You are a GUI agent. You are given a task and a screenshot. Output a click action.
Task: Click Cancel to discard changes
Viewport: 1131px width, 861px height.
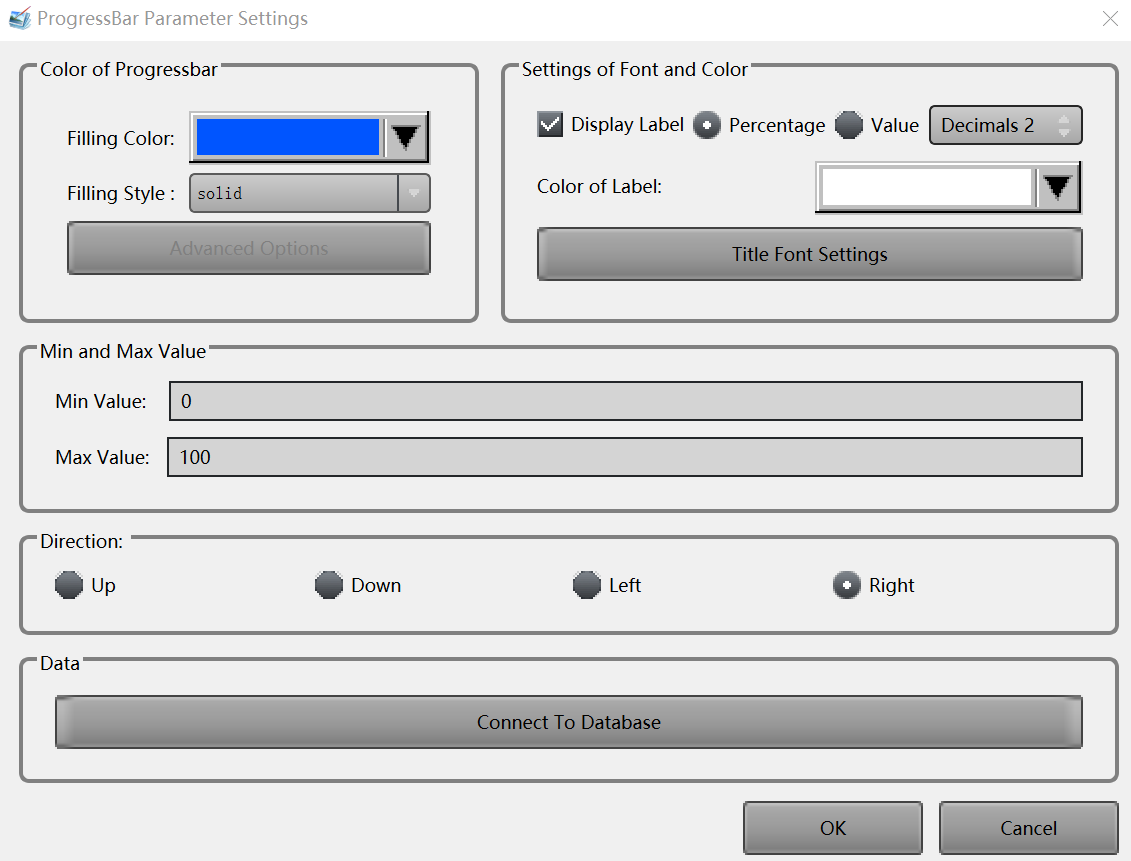coord(1028,828)
